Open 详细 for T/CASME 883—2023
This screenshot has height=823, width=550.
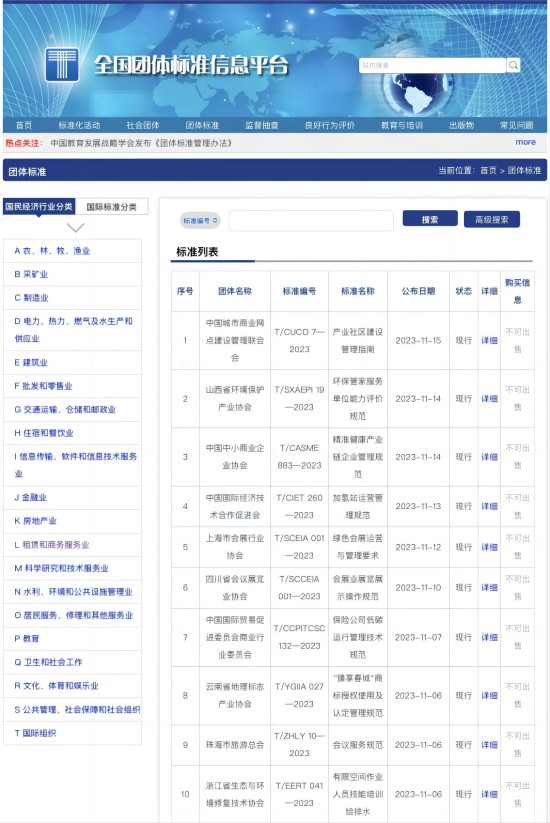coord(489,457)
